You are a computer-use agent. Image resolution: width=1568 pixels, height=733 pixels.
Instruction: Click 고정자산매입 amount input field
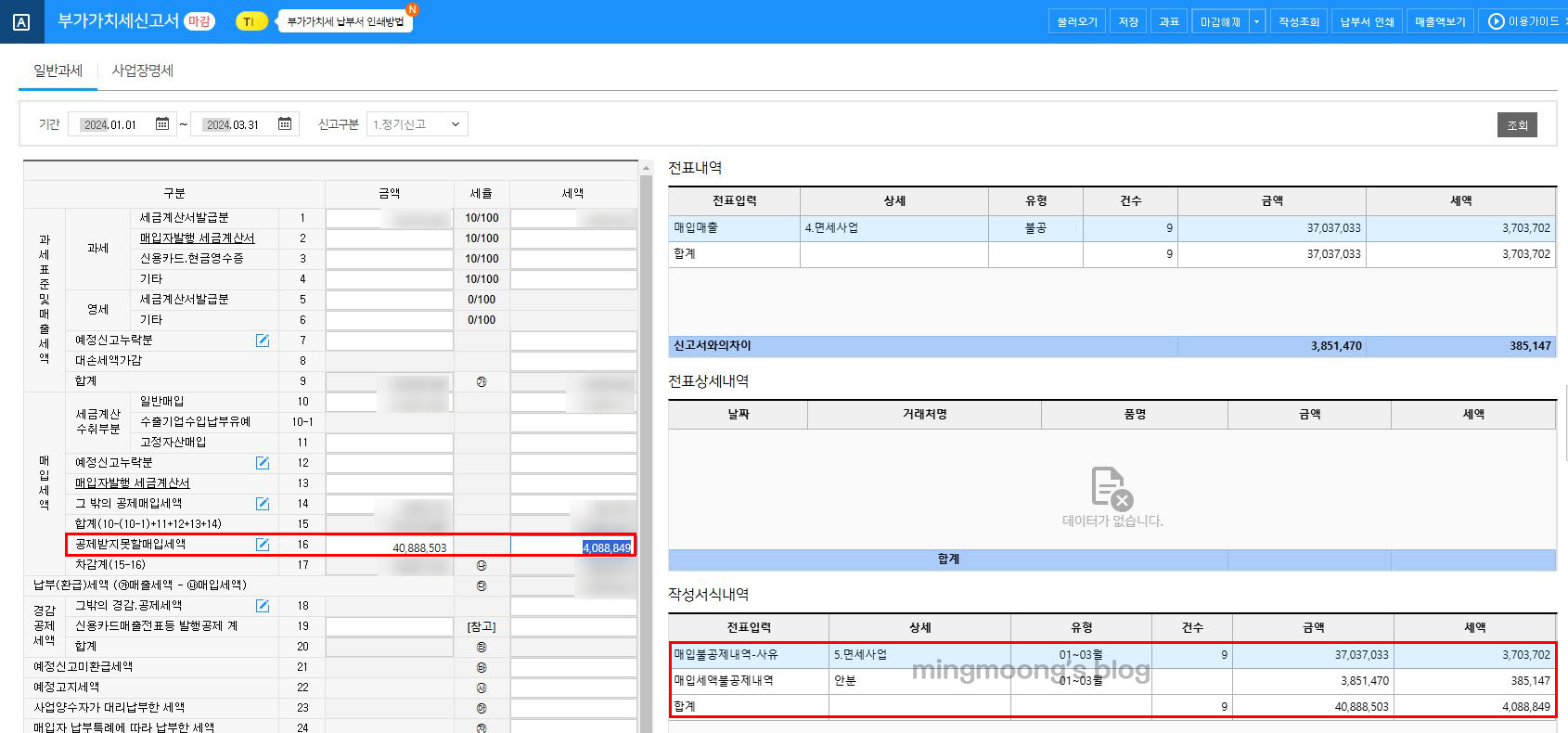tap(389, 443)
